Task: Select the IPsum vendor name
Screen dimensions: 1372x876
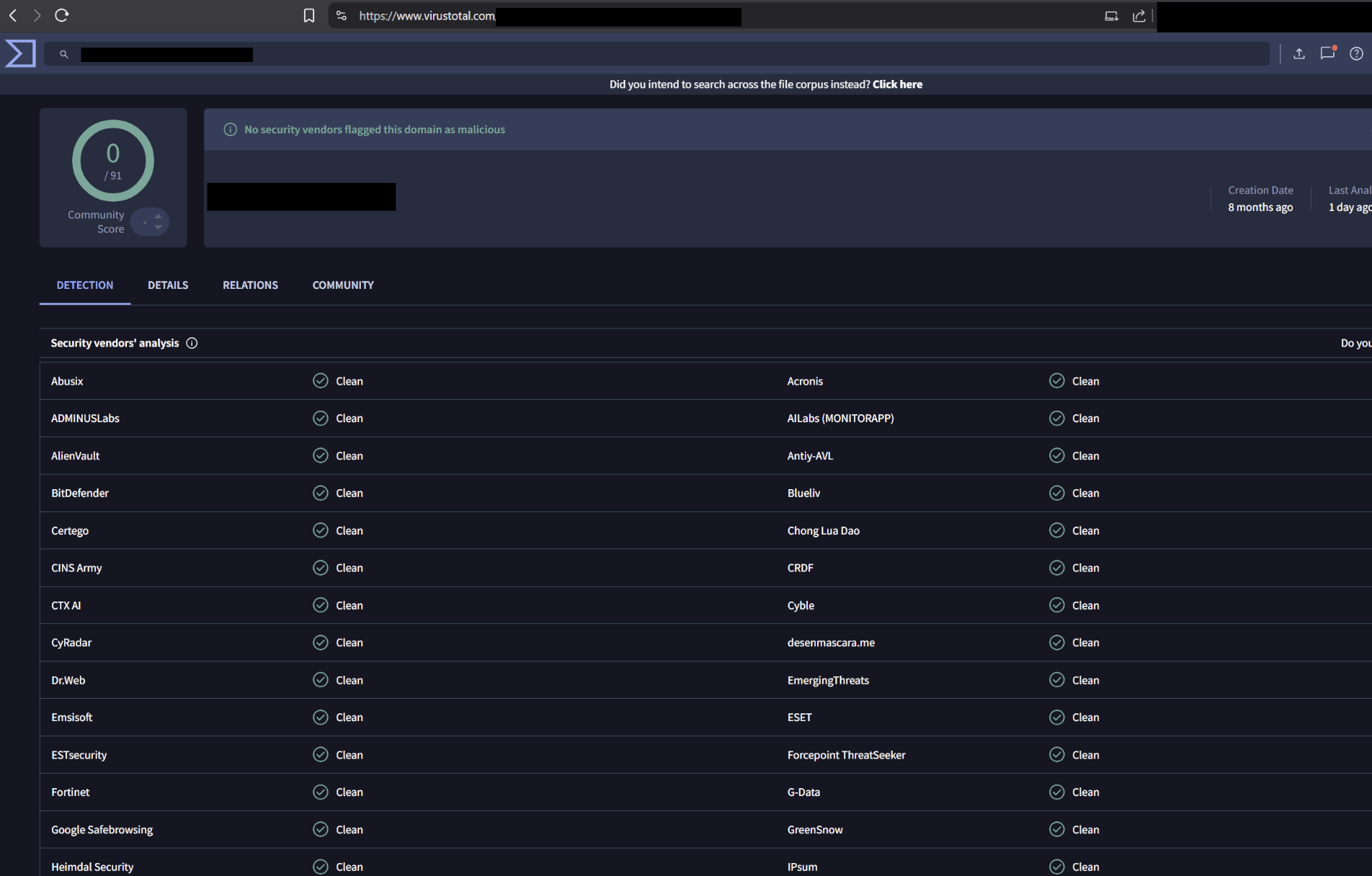Action: pyautogui.click(x=802, y=867)
